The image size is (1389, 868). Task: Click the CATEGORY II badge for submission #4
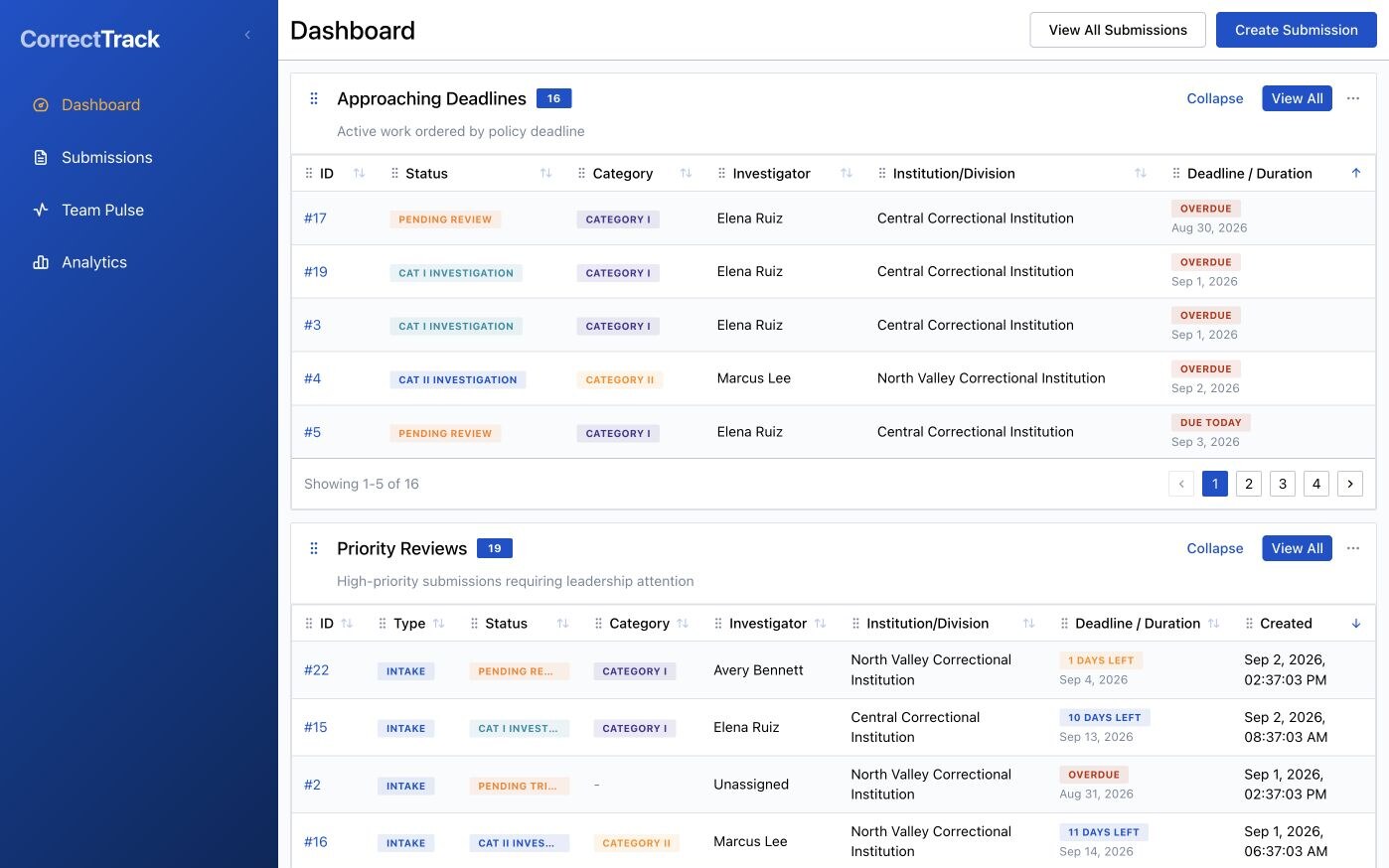tap(620, 379)
